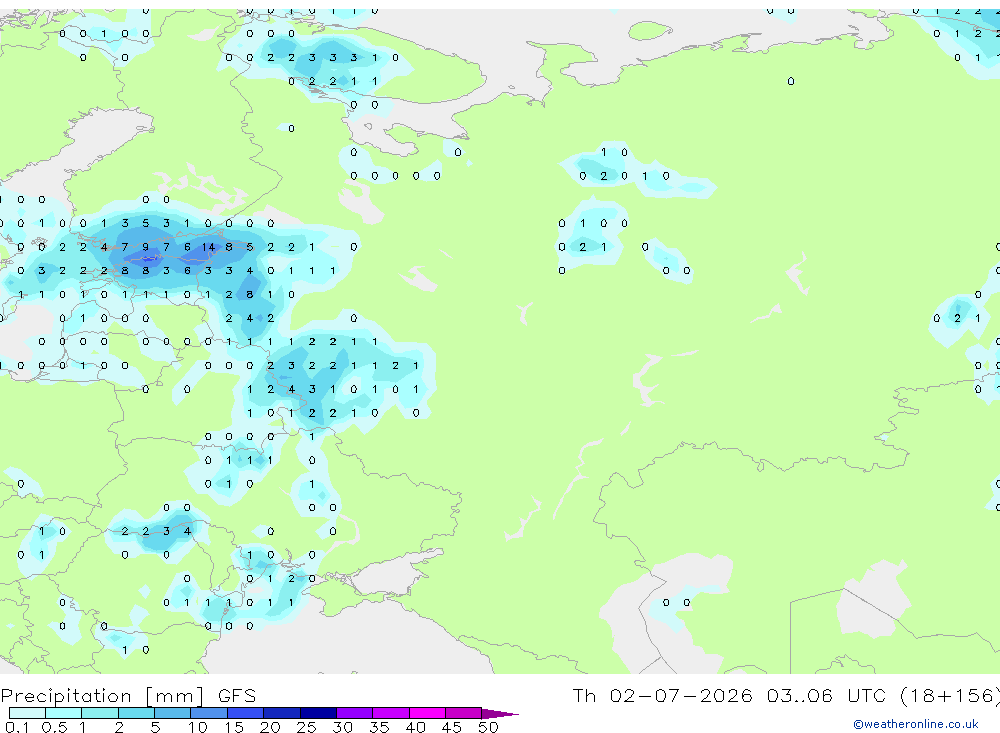The image size is (1000, 733).
Task: Open the weatheronline.co.uk copyright link
Action: pos(916,724)
